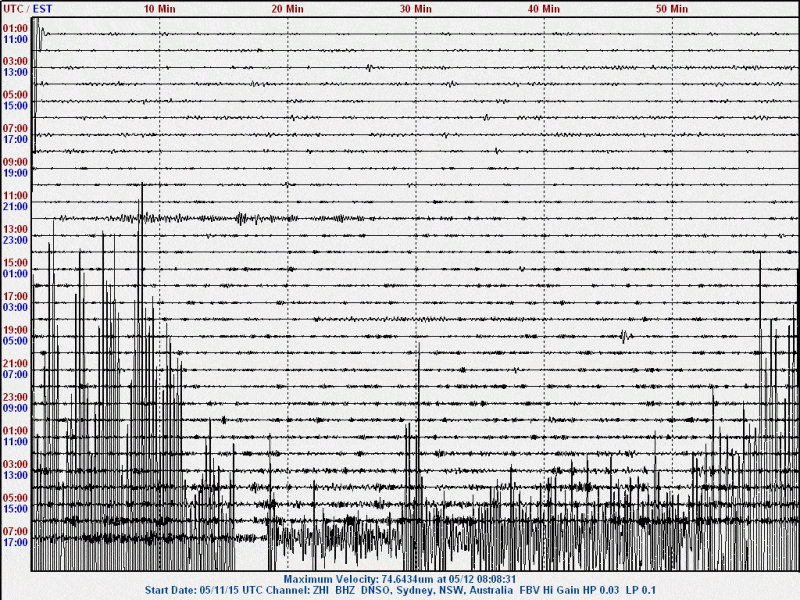
Task: Click the blue EST header label
Action: pyautogui.click(x=42, y=9)
